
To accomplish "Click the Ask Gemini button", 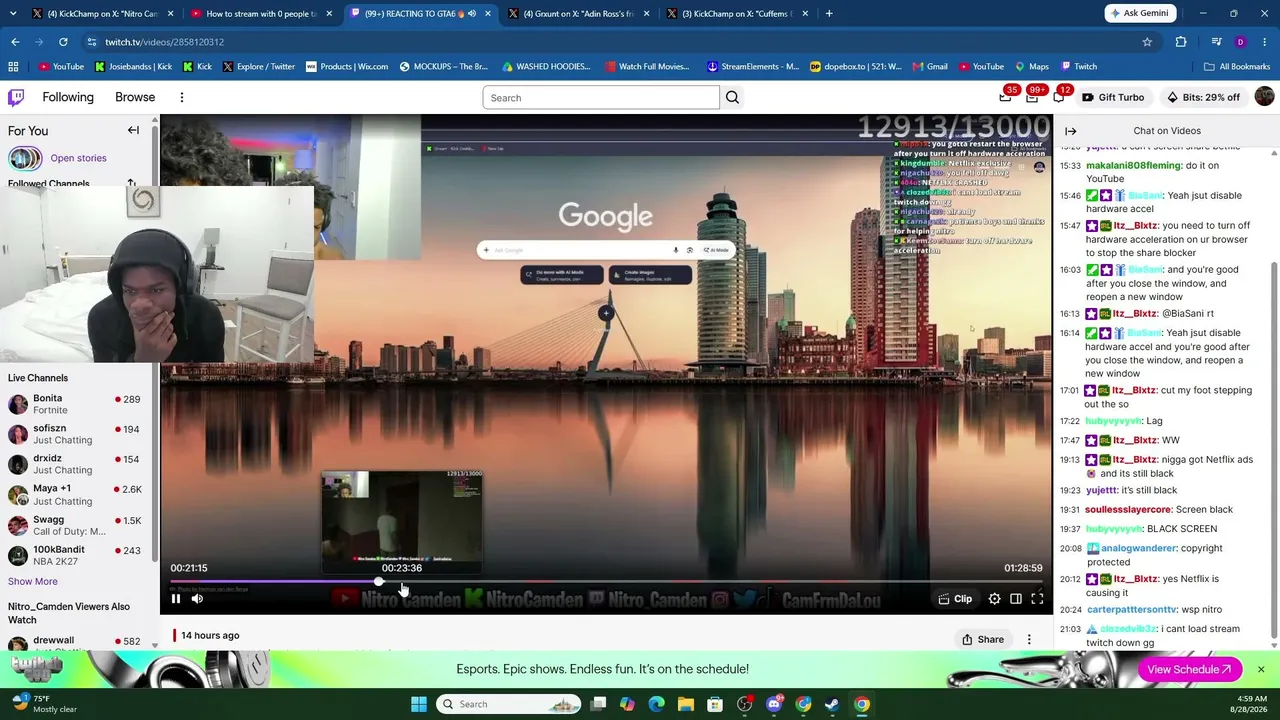I will [x=1139, y=13].
